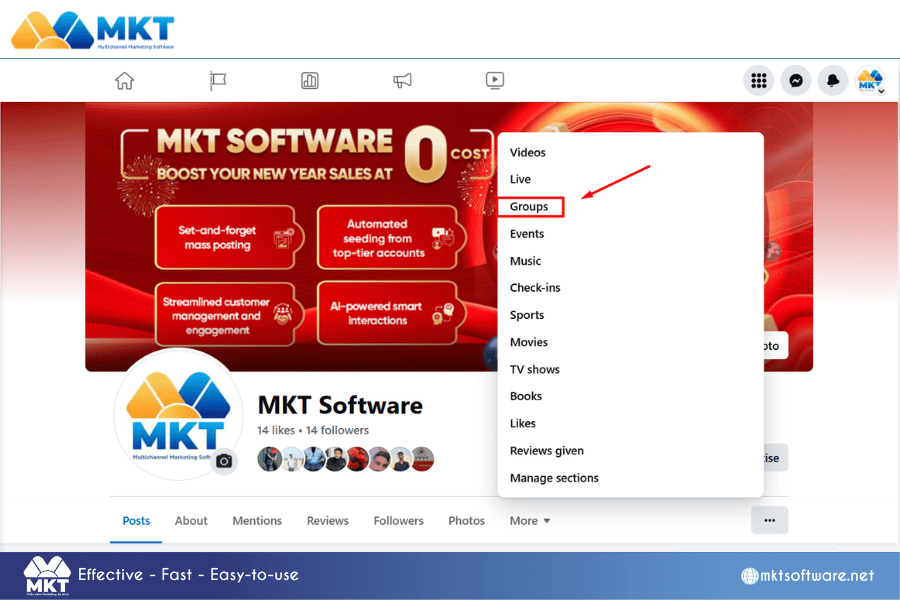Open the Insights bar chart icon
900x600 pixels.
pyautogui.click(x=310, y=80)
